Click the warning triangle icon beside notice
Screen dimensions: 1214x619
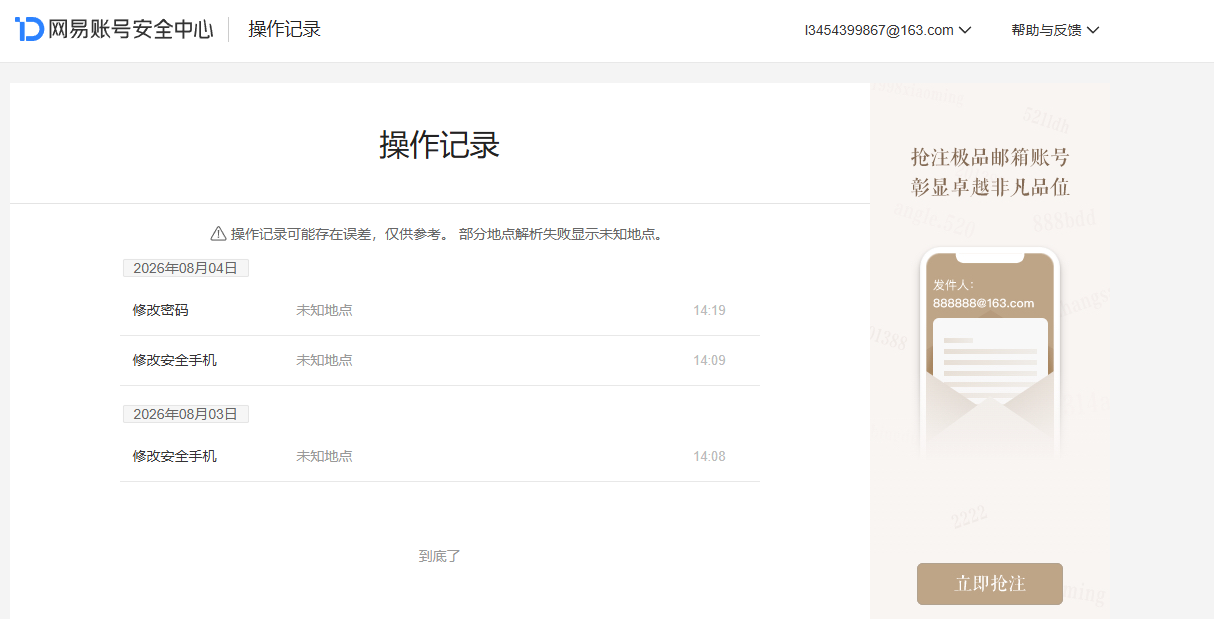pyautogui.click(x=218, y=234)
